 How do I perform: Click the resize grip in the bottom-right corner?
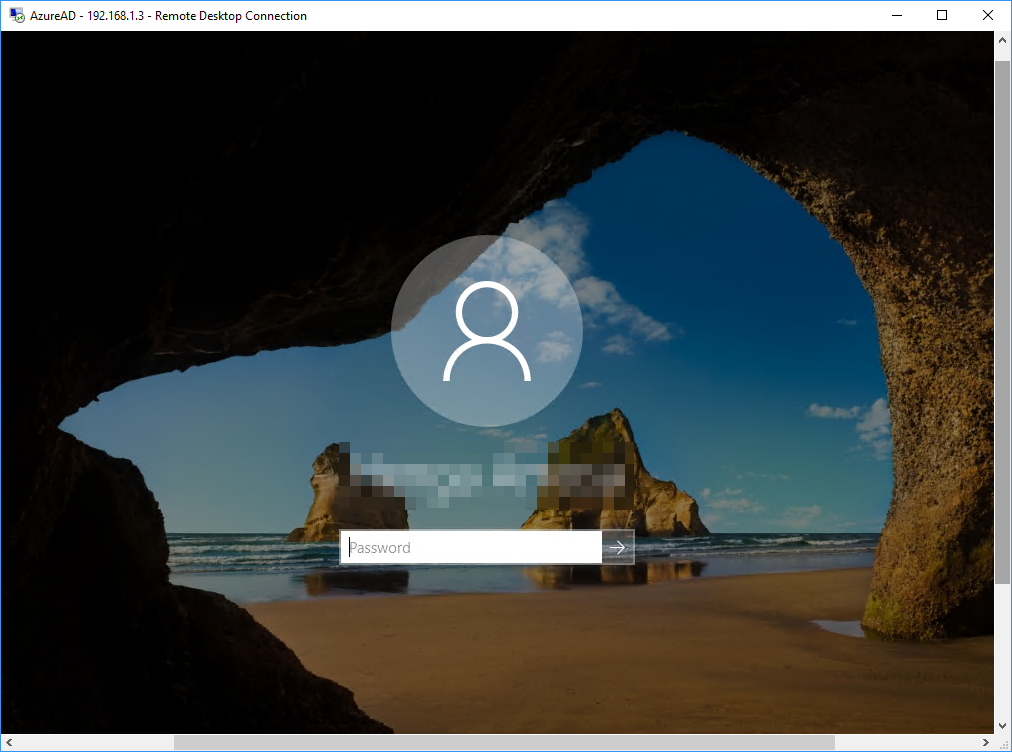(x=1005, y=744)
